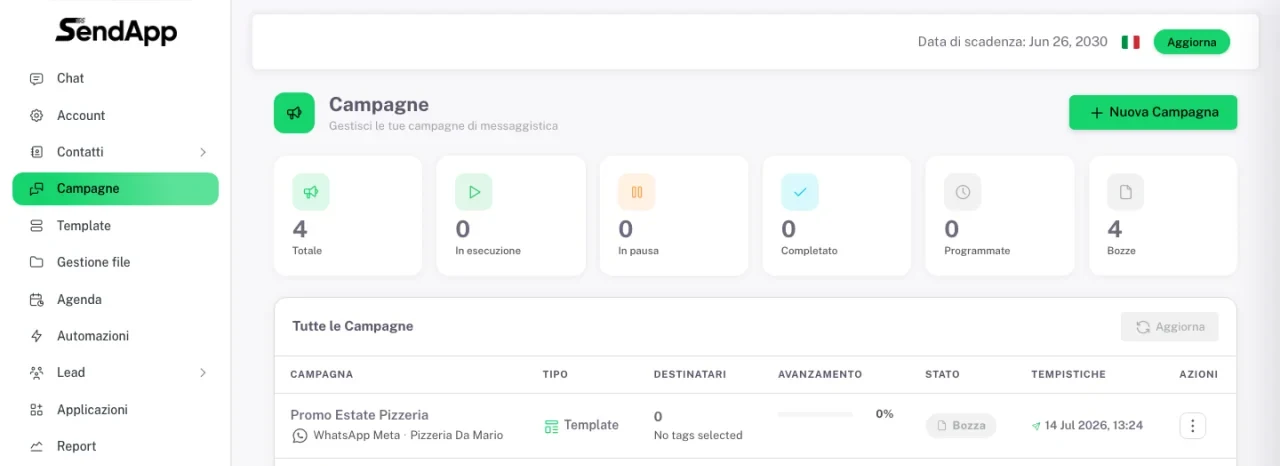Click the Bozza status badge
The image size is (1280, 466).
point(961,425)
